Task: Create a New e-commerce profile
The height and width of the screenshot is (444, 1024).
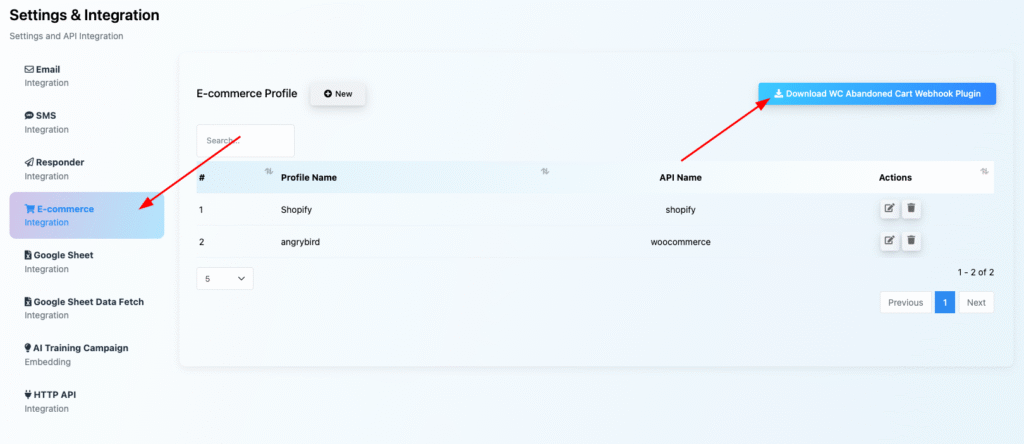Action: coord(338,93)
